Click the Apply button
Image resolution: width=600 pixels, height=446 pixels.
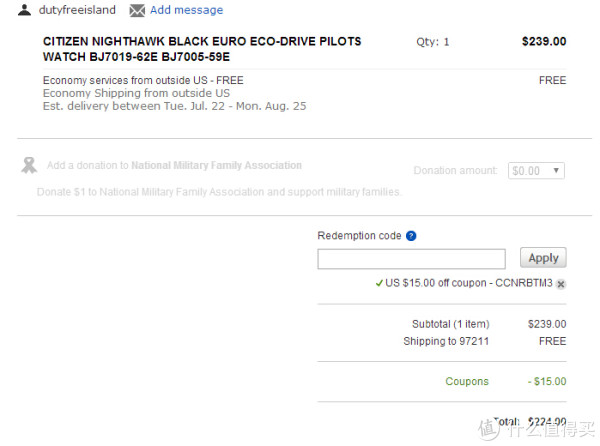tap(543, 258)
